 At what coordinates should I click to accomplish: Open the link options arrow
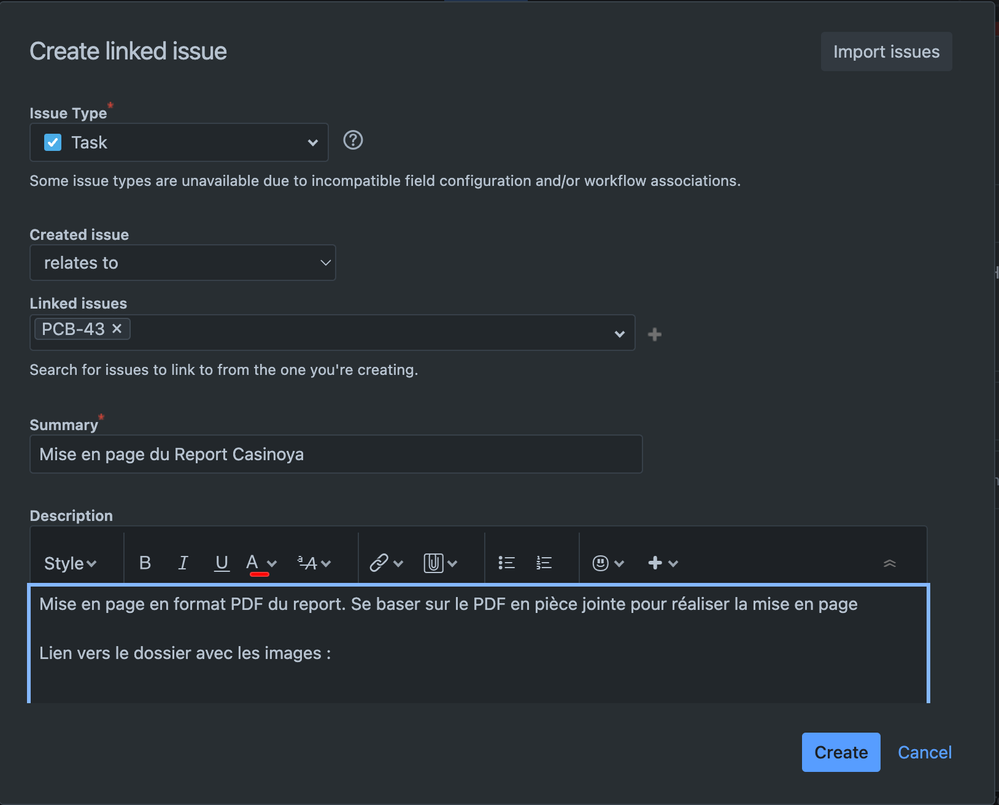click(x=398, y=564)
